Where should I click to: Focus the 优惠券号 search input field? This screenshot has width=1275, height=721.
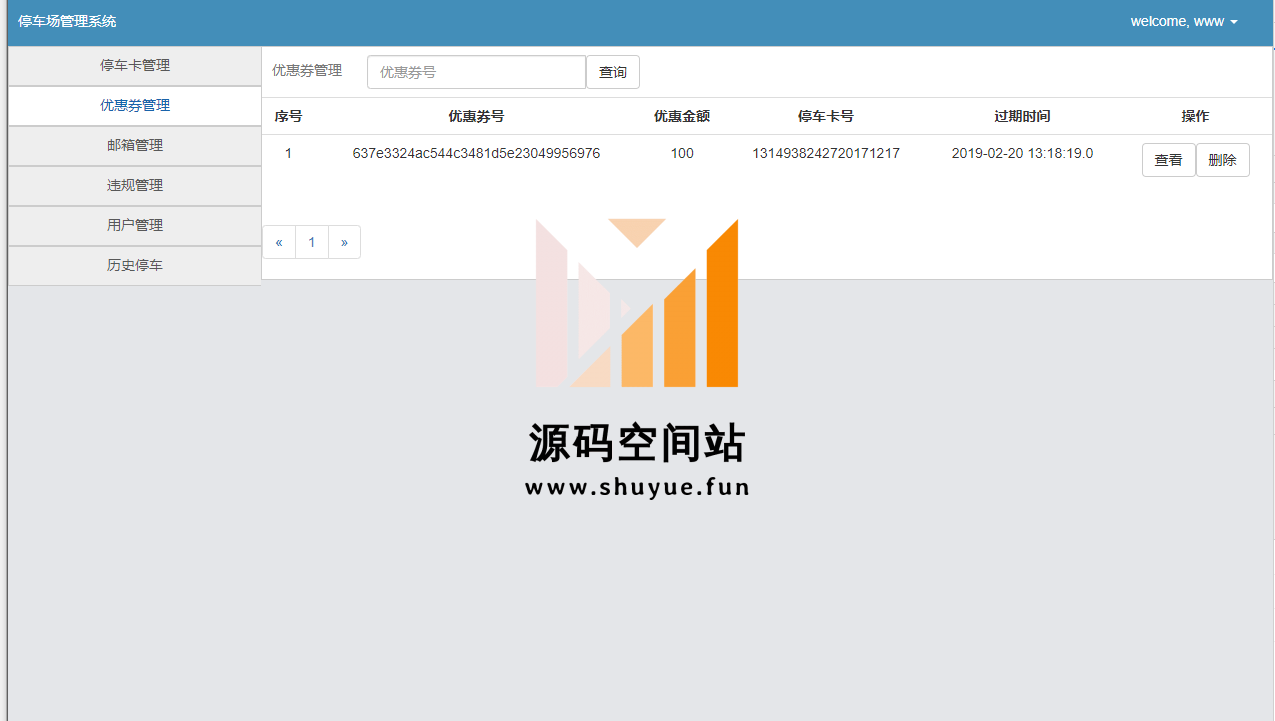tap(476, 72)
